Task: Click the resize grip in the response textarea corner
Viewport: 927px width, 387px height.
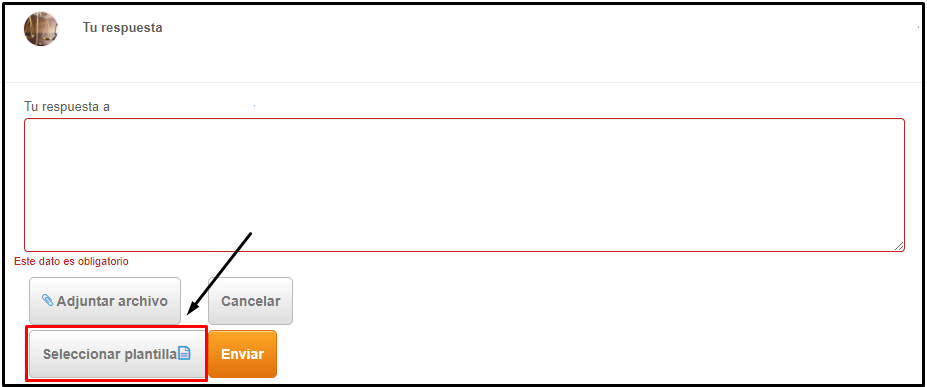Action: [x=899, y=246]
